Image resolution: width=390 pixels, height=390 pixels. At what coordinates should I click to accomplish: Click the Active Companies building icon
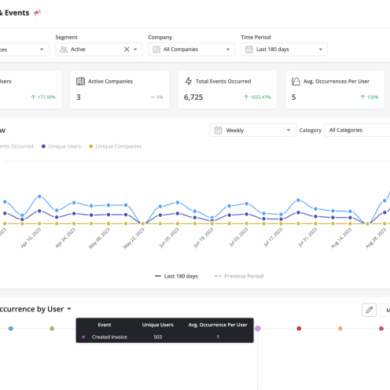click(80, 81)
